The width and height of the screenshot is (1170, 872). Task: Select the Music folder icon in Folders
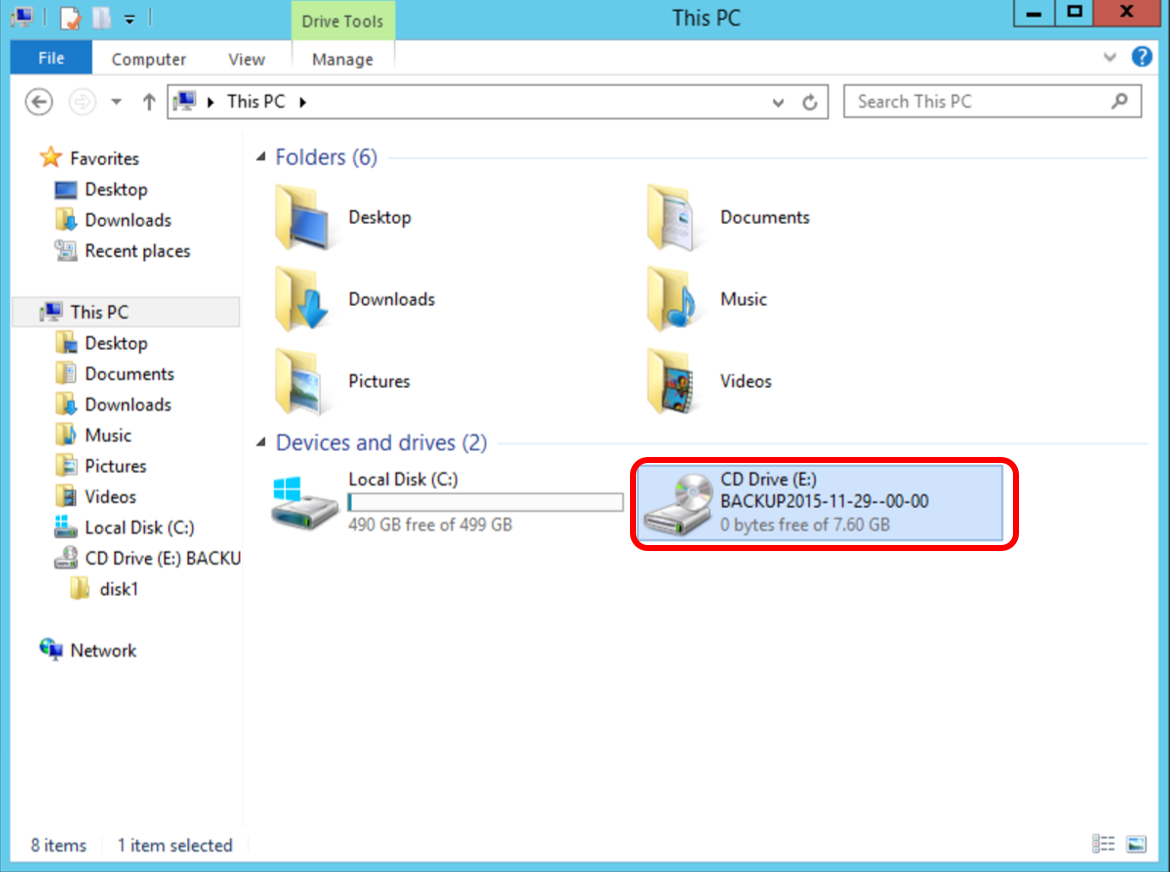673,299
